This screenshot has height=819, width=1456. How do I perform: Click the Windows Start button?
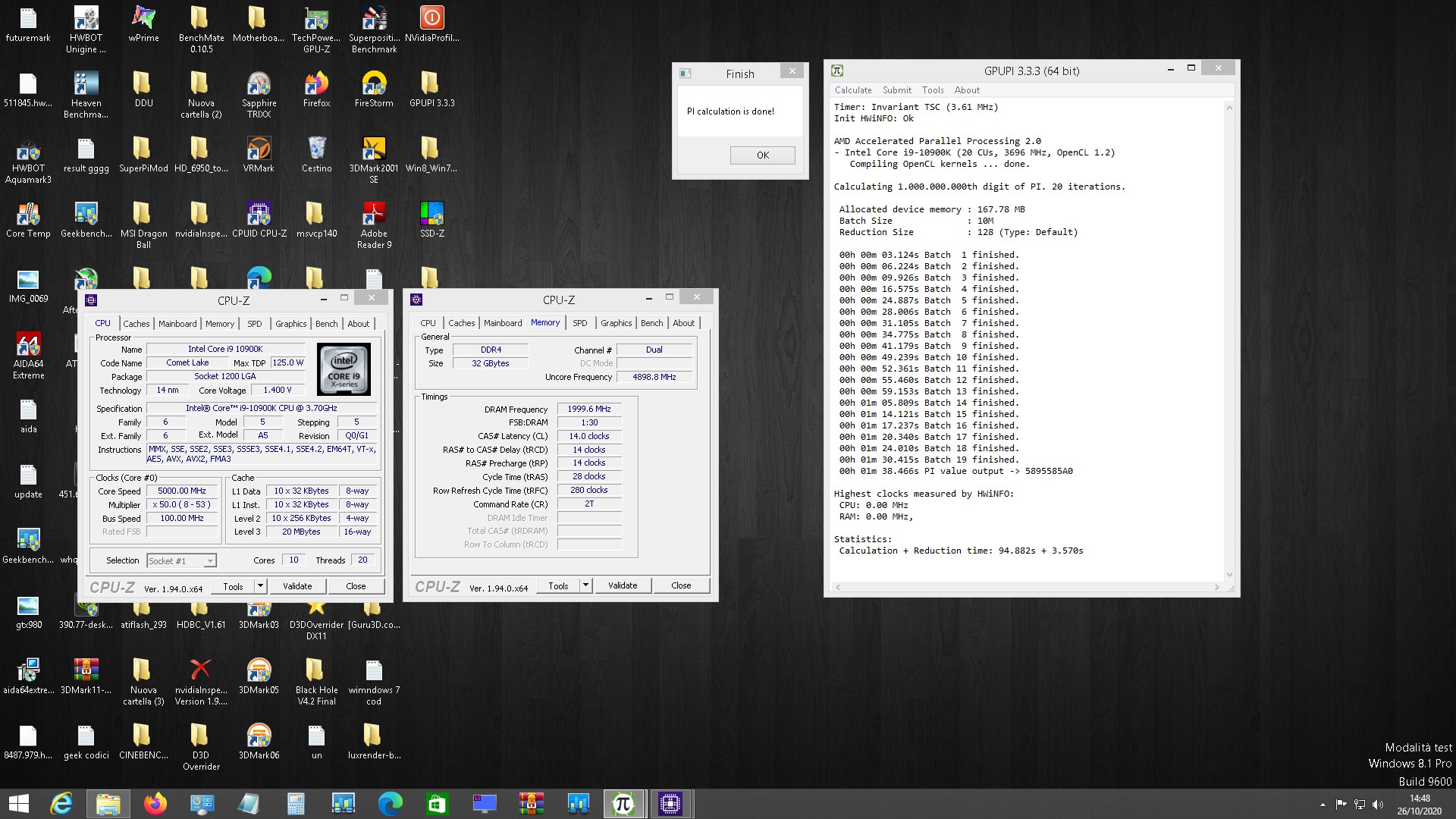click(x=18, y=804)
